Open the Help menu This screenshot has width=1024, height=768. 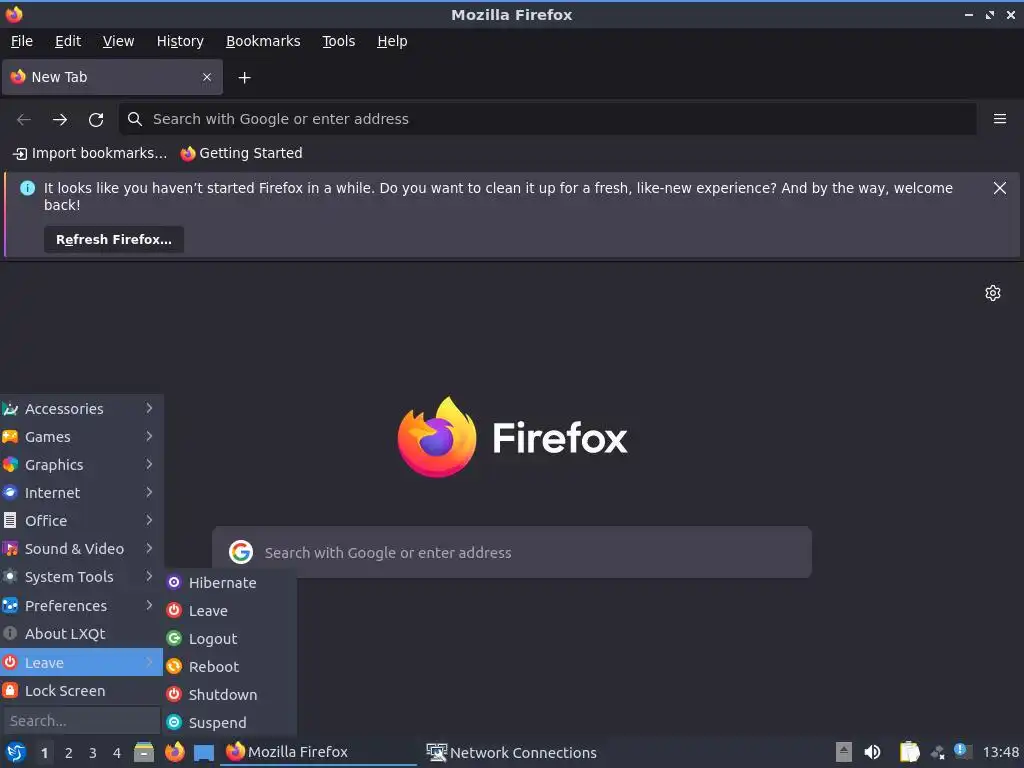click(392, 41)
